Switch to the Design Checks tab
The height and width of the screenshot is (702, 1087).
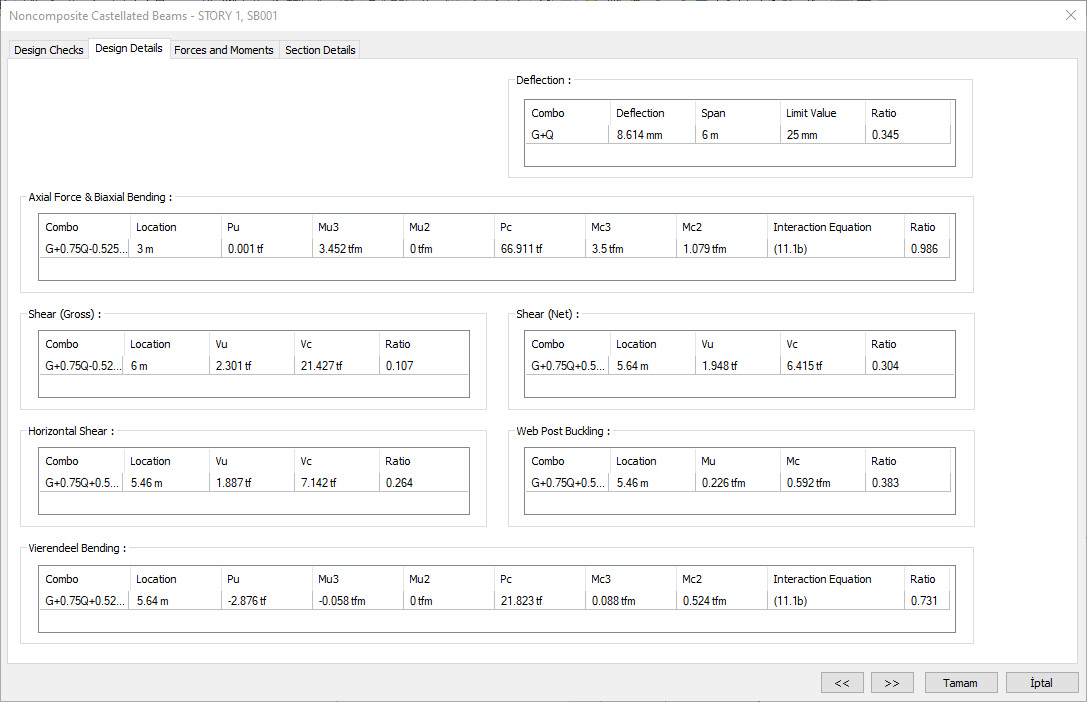coord(49,50)
